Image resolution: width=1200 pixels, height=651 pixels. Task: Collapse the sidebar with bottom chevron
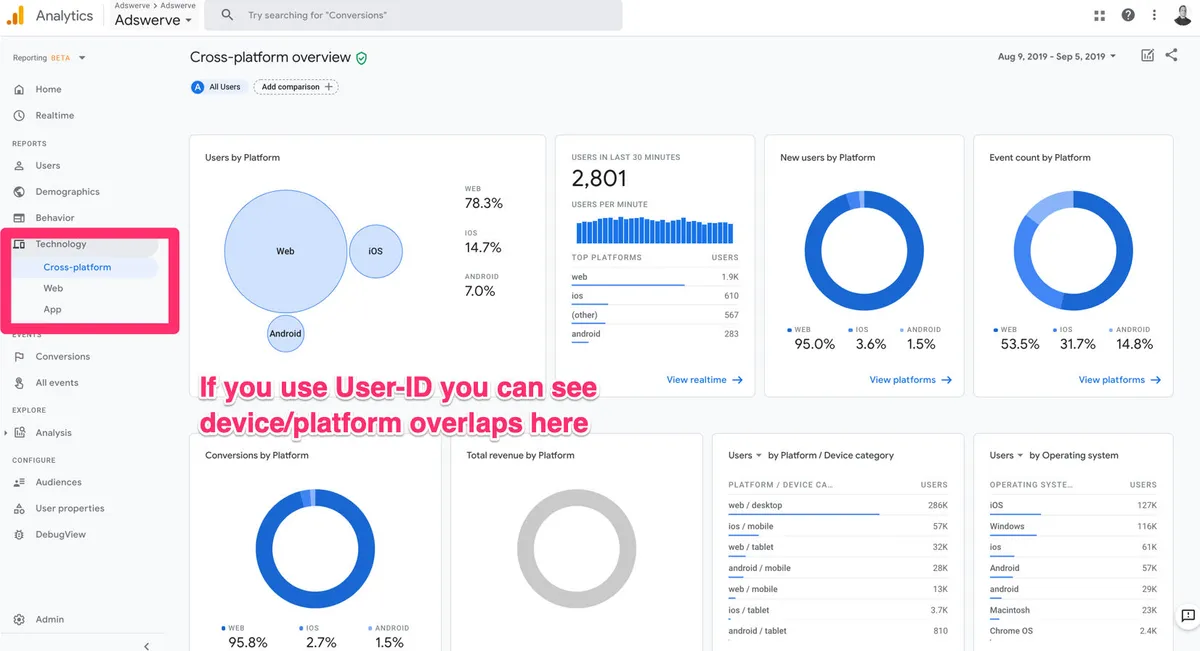coord(147,645)
